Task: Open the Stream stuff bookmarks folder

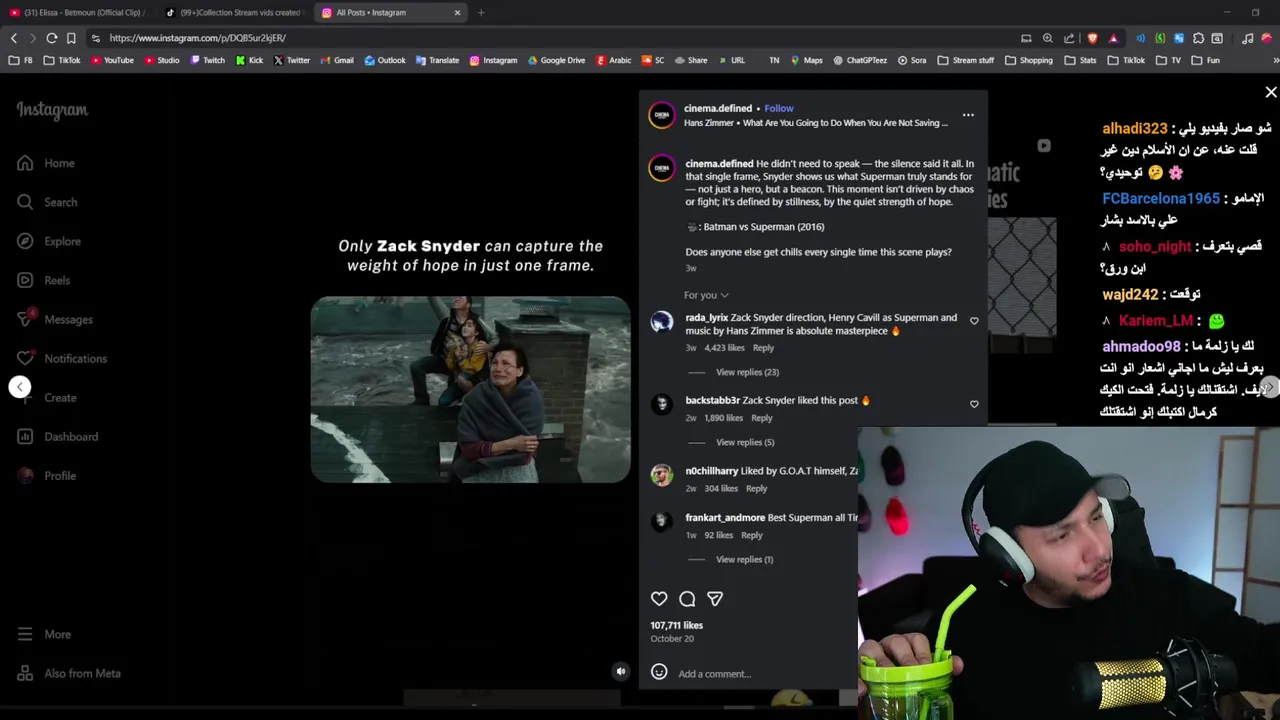Action: click(x=966, y=60)
